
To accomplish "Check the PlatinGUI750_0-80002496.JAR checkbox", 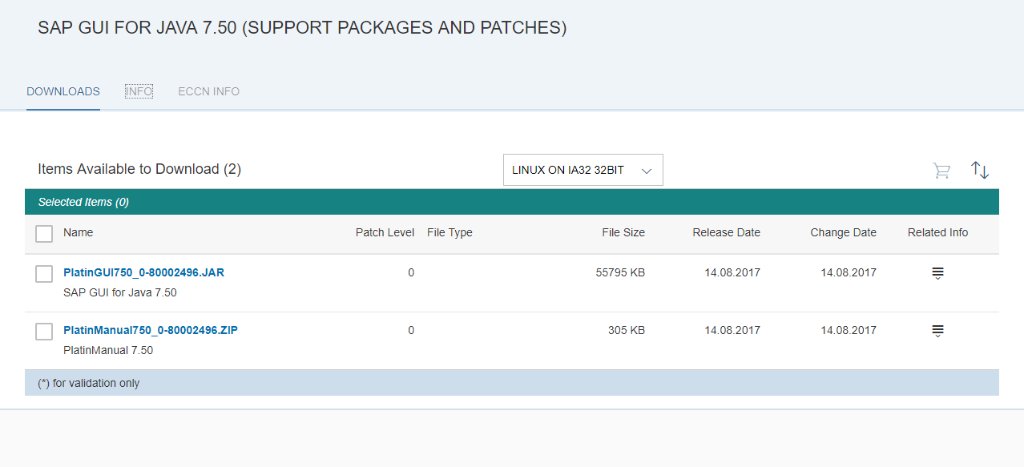I will click(x=44, y=274).
